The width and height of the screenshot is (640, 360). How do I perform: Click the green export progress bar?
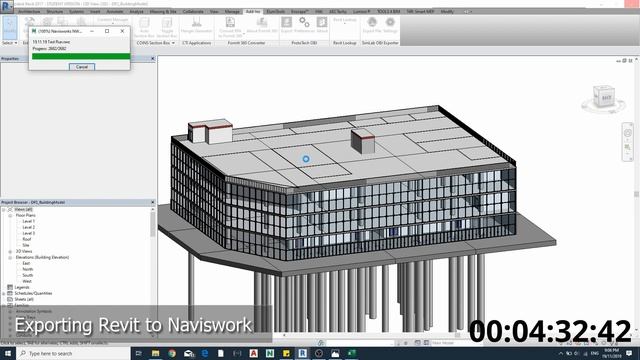point(81,56)
